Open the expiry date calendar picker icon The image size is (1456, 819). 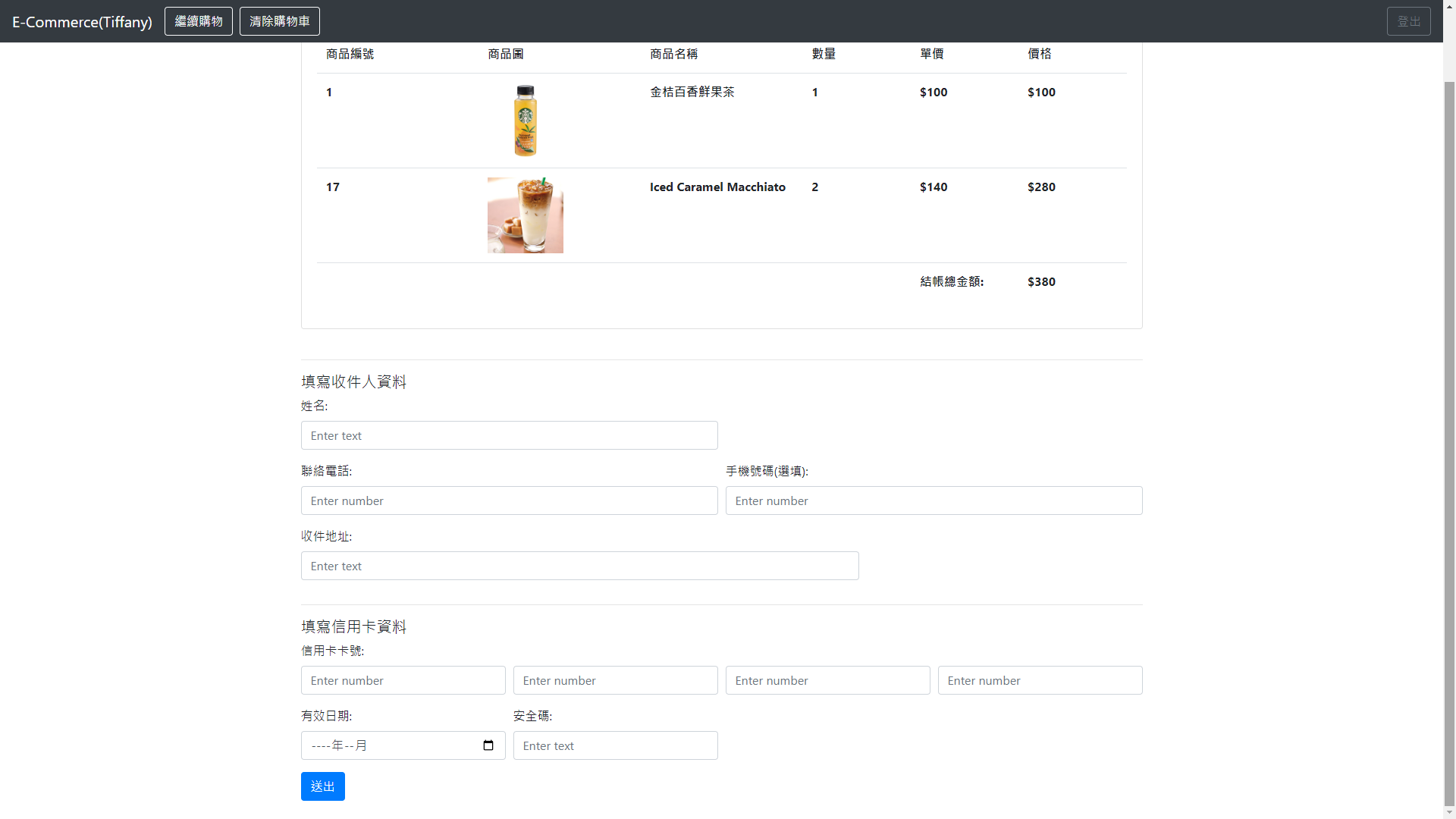488,745
